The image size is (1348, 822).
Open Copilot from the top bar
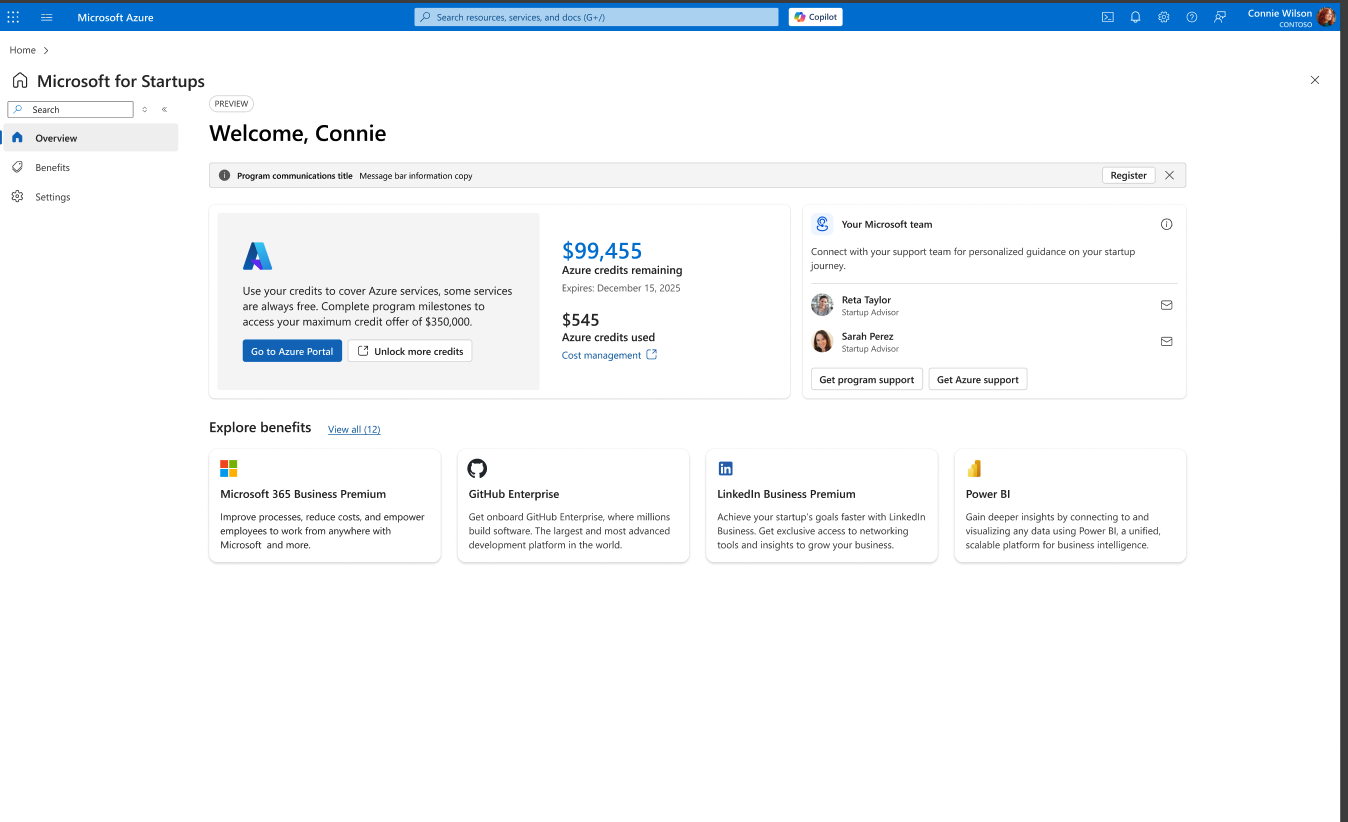coord(815,17)
